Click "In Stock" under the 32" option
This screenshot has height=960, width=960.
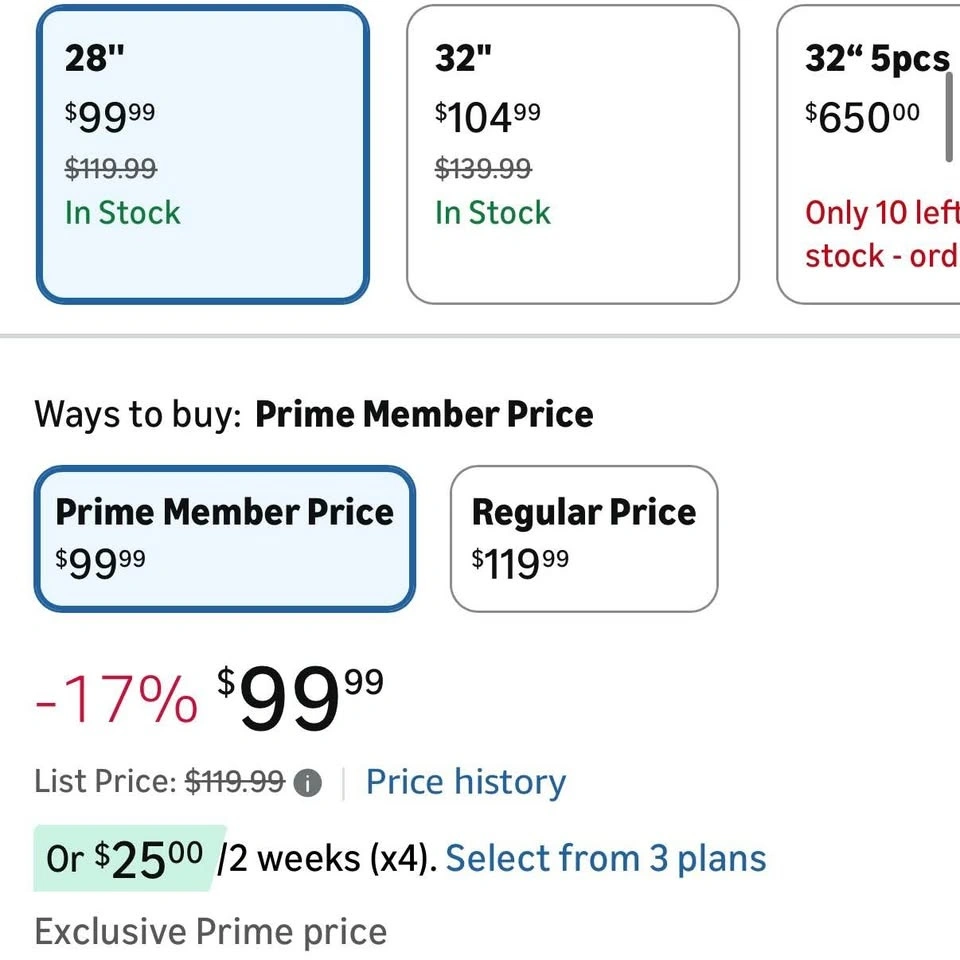point(493,213)
